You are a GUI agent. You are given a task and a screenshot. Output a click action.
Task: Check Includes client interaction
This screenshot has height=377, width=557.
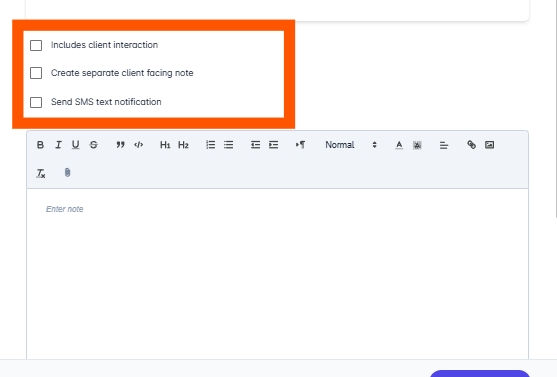[36, 45]
